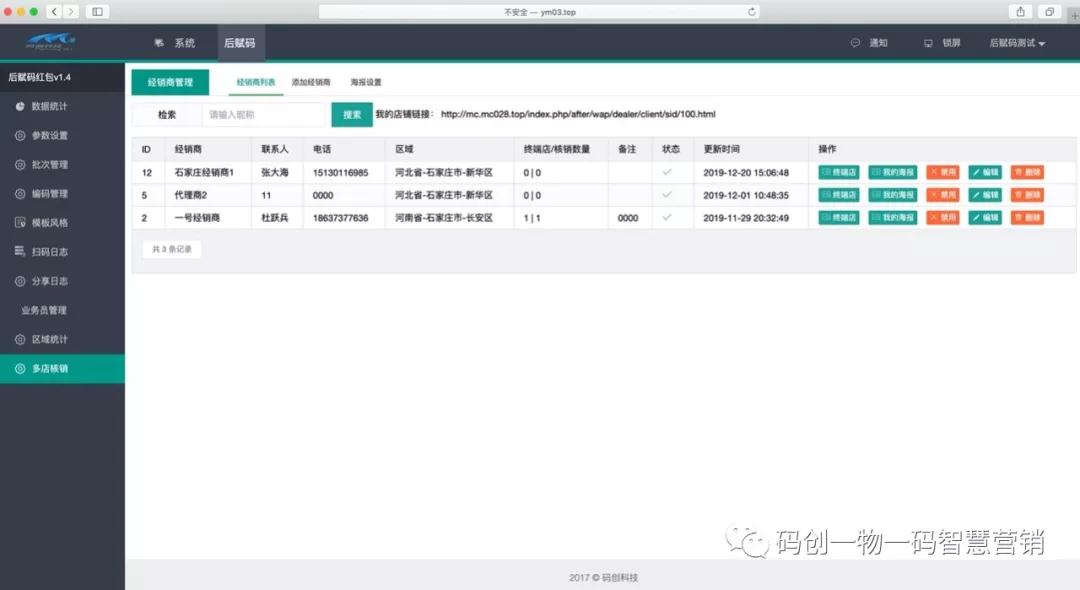
Task: Click the Safari reload button
Action: coord(751,12)
